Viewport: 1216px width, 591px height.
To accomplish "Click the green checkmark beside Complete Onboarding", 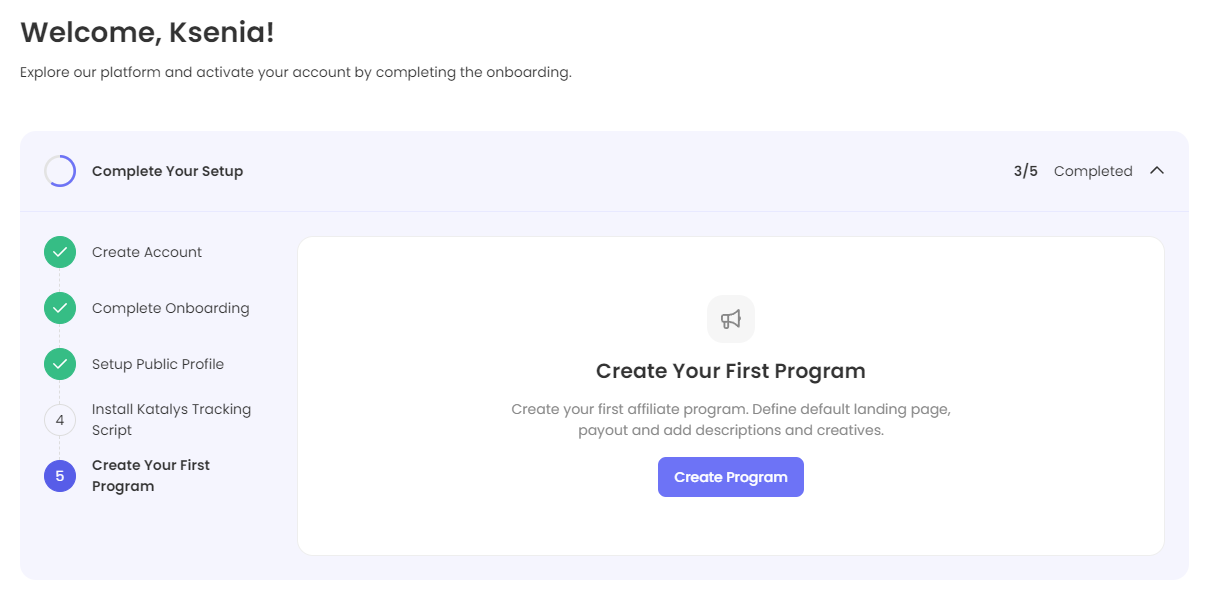I will pyautogui.click(x=60, y=308).
